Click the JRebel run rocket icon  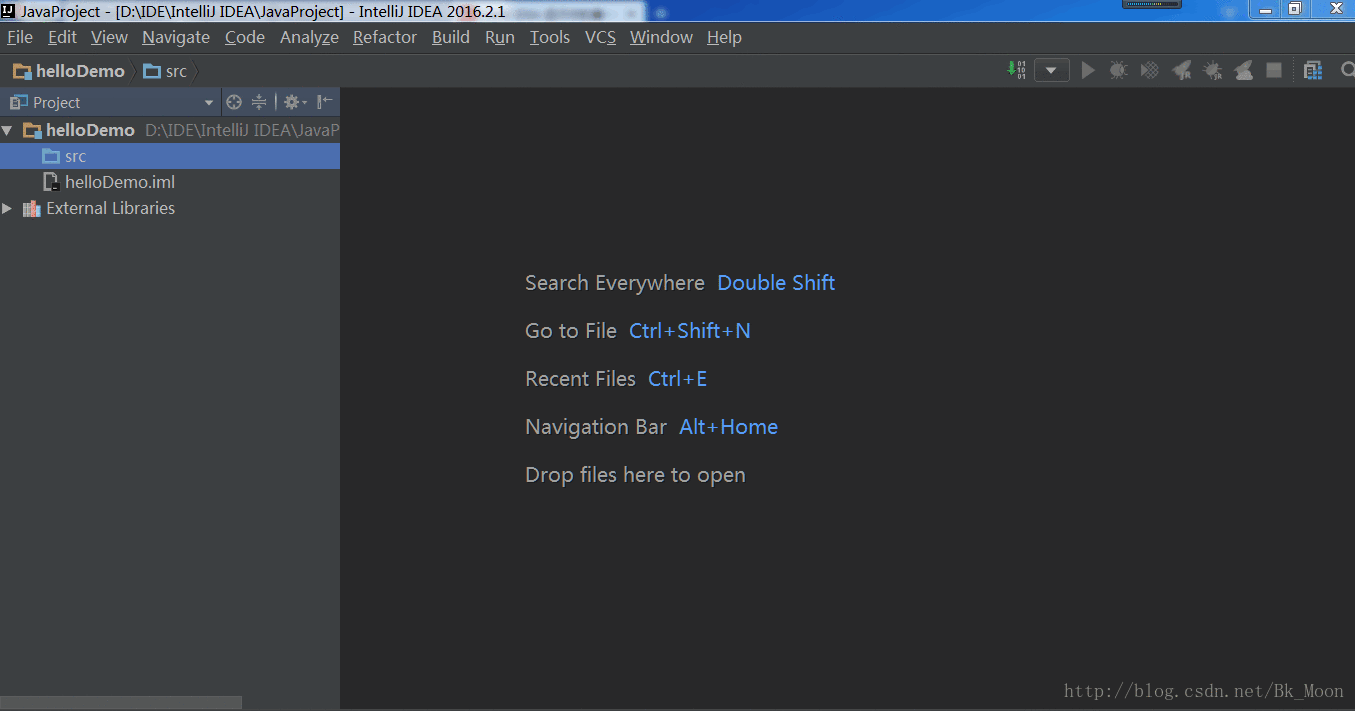[1181, 70]
